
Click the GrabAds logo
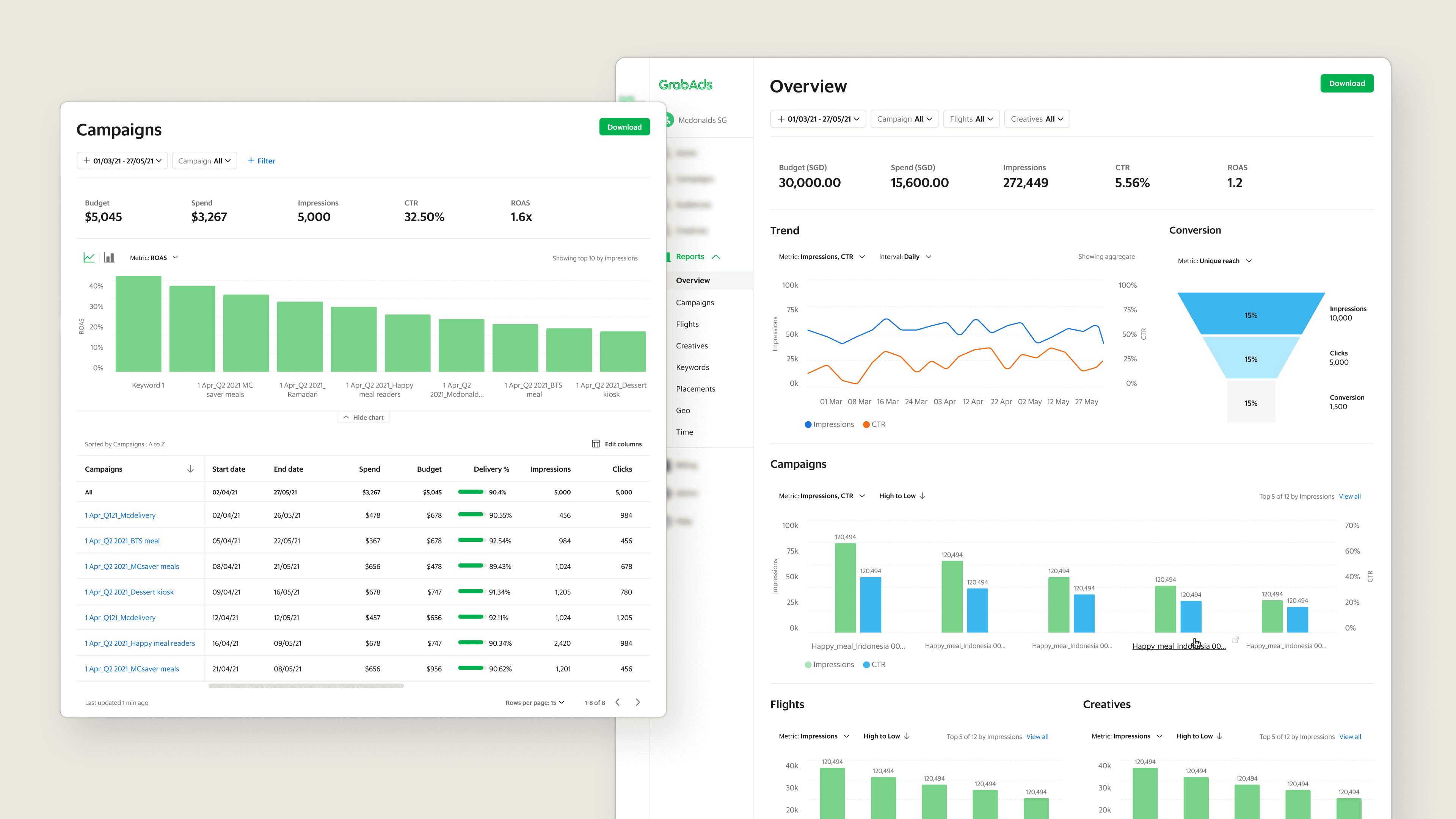685,85
